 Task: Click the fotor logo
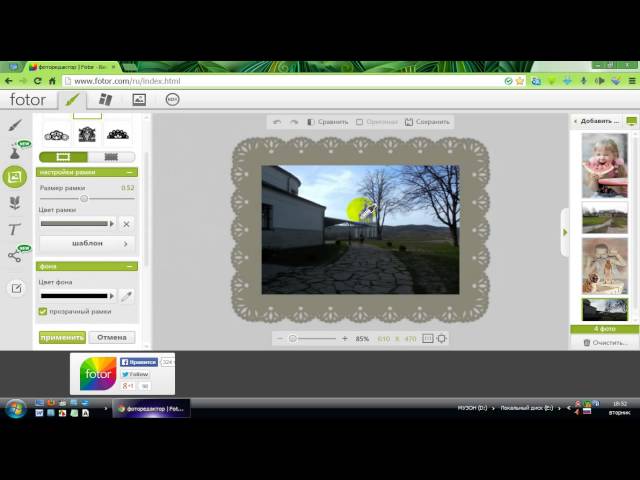pos(27,100)
